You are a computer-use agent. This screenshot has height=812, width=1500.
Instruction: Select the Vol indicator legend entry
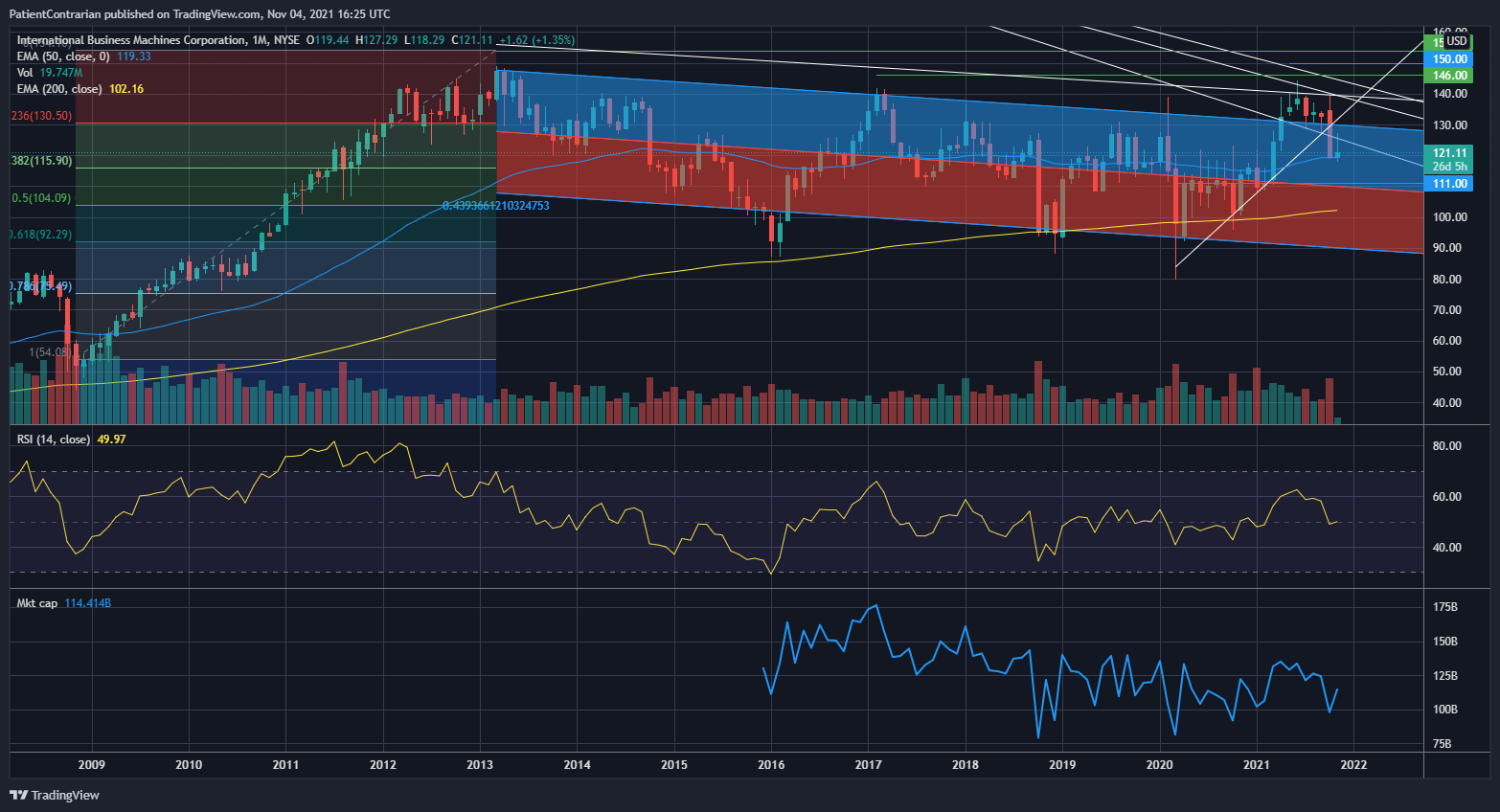(25, 73)
